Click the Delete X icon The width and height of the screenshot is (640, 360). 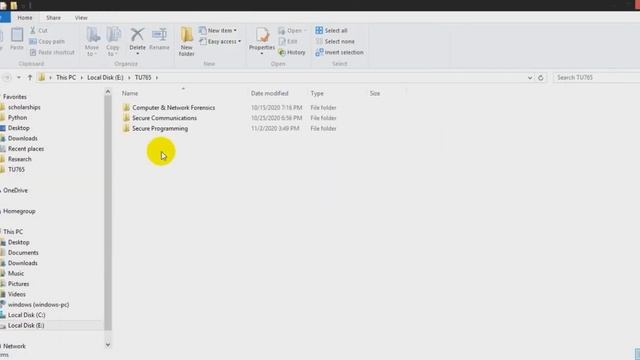[x=137, y=35]
